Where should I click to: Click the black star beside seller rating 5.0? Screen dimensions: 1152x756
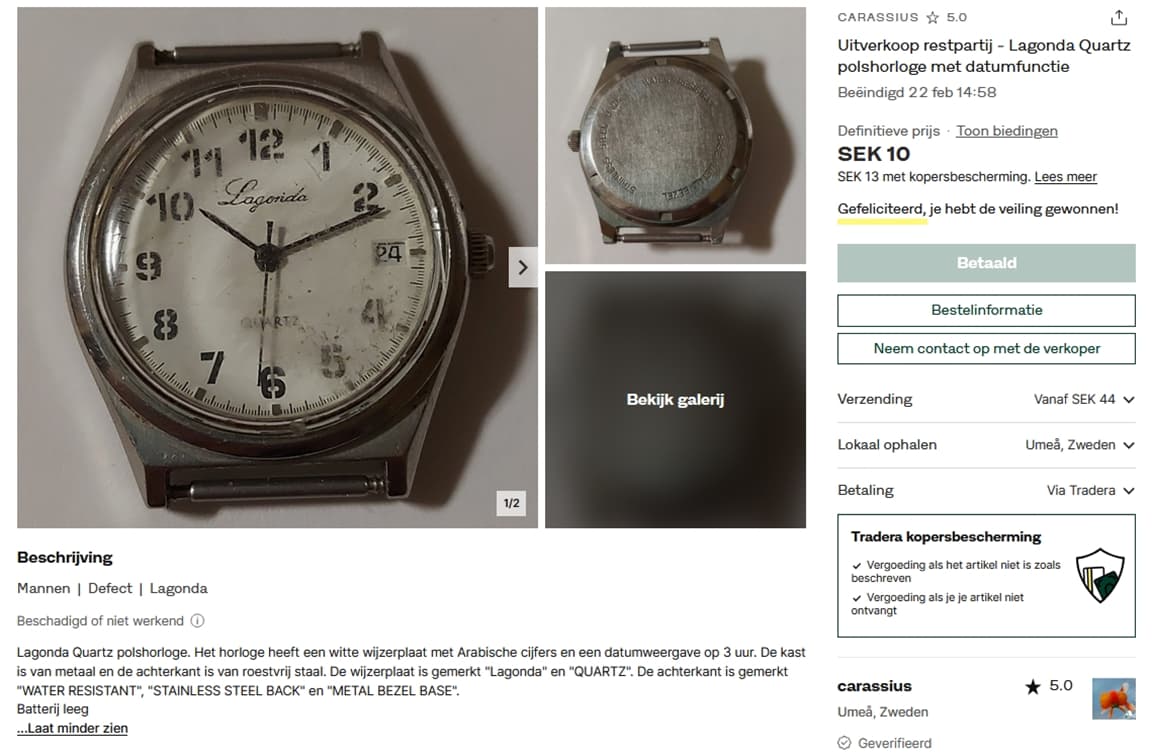coord(1033,687)
